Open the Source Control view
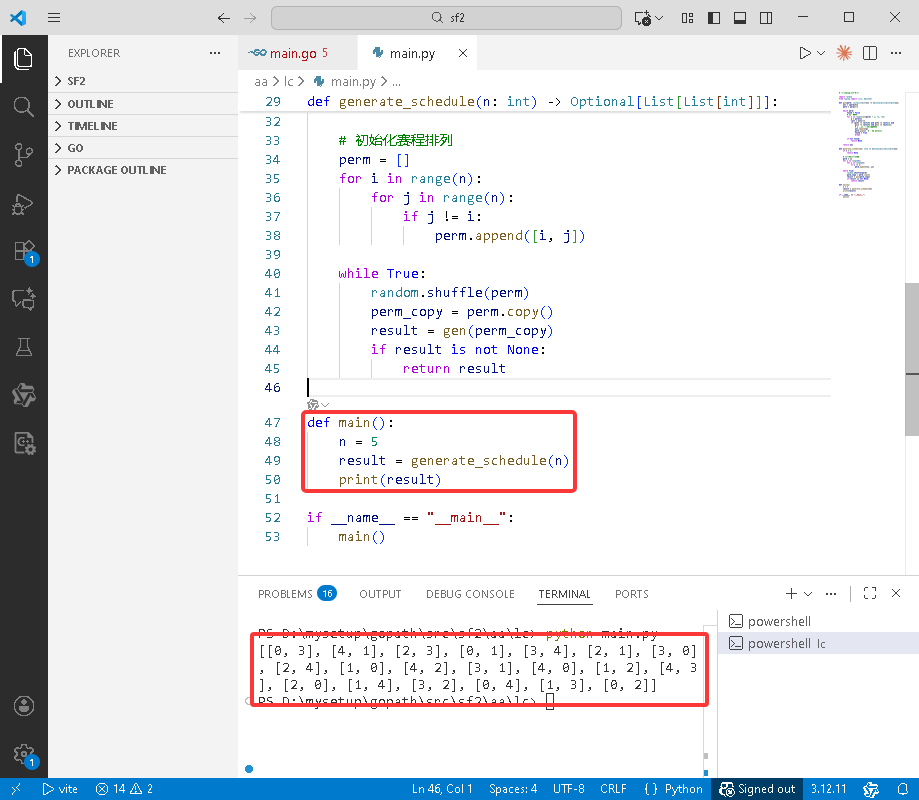Image resolution: width=919 pixels, height=800 pixels. click(x=23, y=155)
